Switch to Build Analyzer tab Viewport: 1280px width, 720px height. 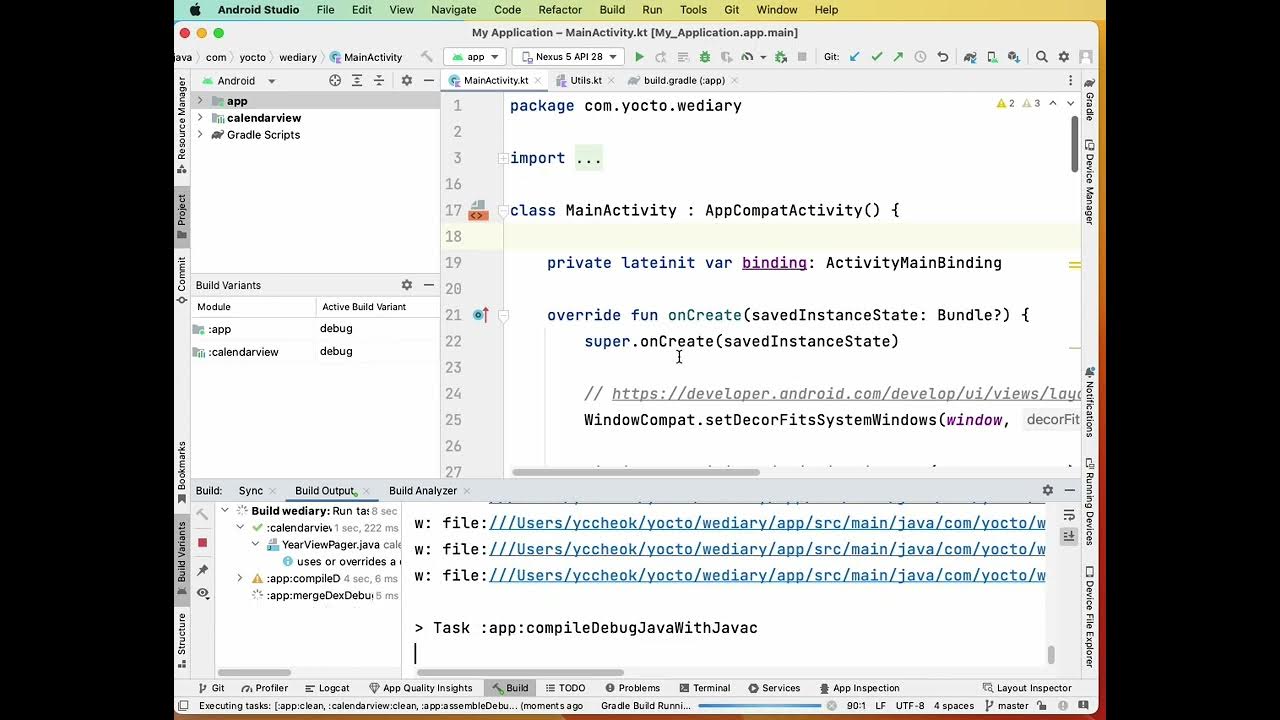[x=422, y=491]
